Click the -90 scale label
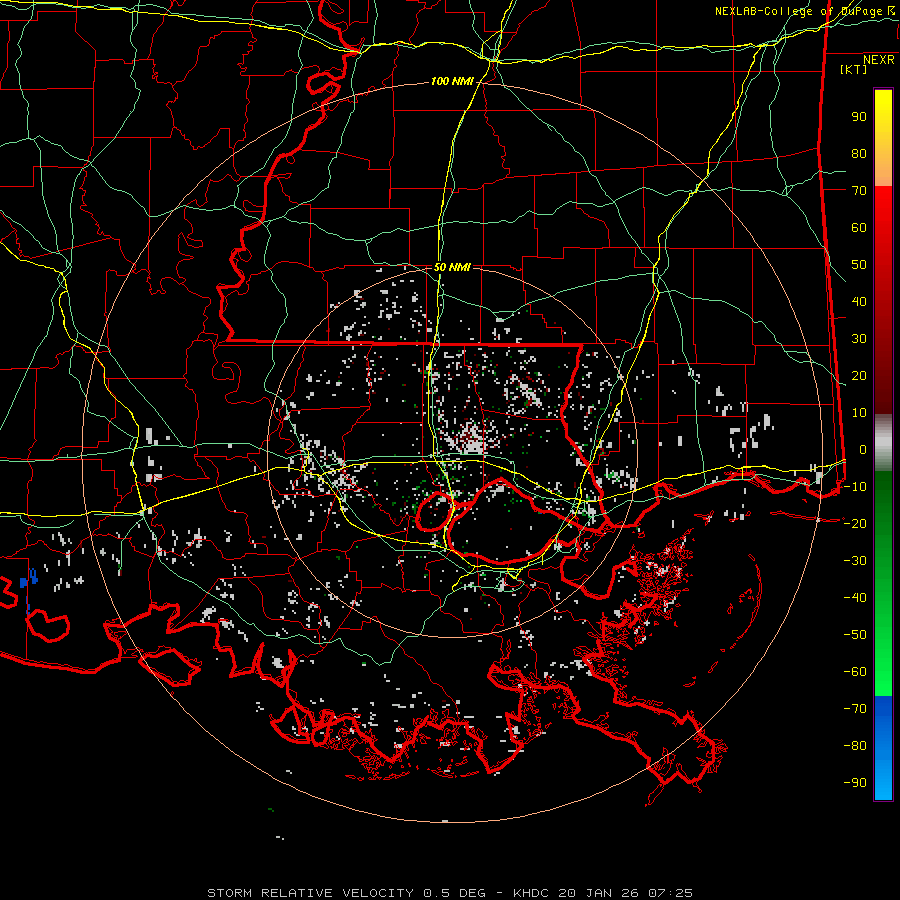 (855, 782)
